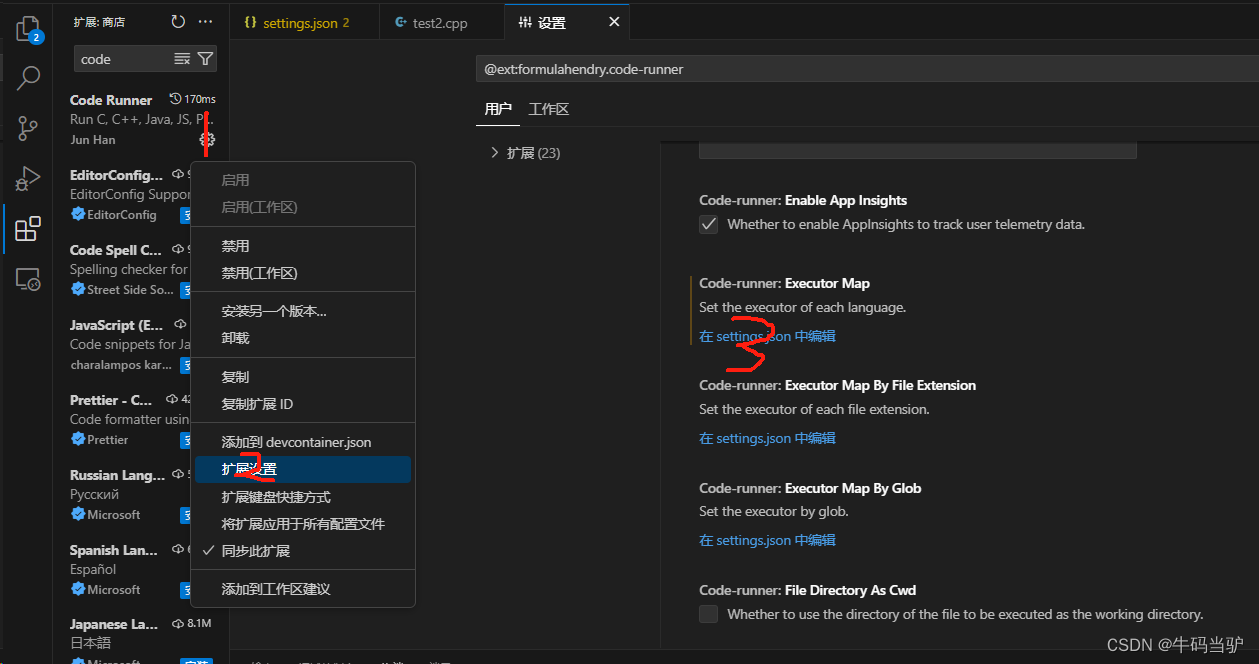Click the settings search input field
Screen dimensions: 1259x664
[x=860, y=69]
